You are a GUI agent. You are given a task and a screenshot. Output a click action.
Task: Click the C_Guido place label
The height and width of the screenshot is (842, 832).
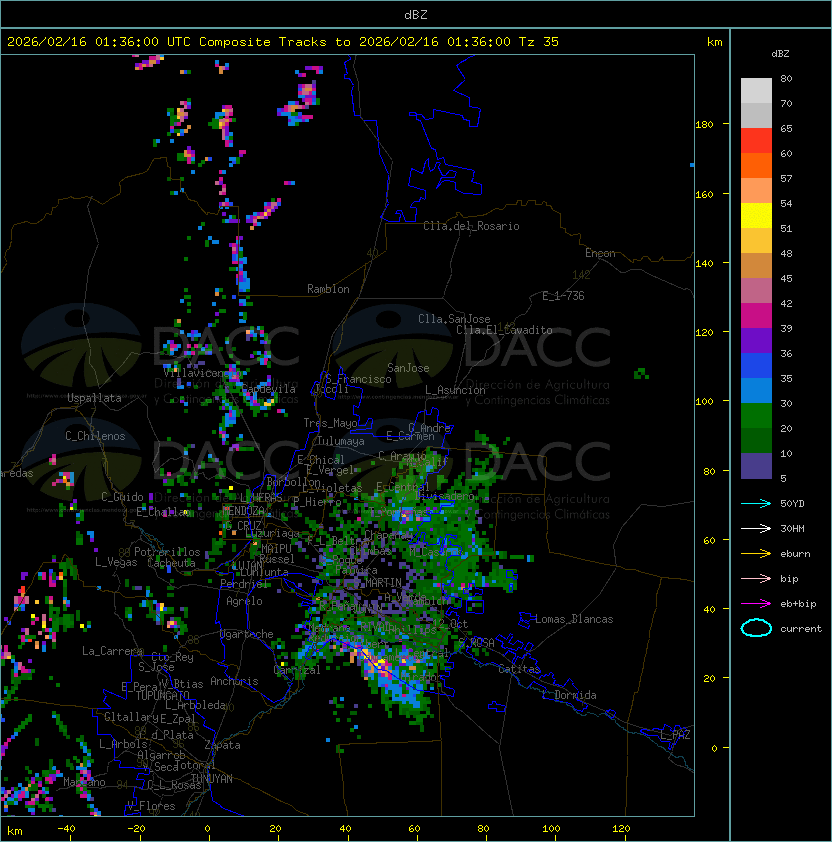pos(122,497)
